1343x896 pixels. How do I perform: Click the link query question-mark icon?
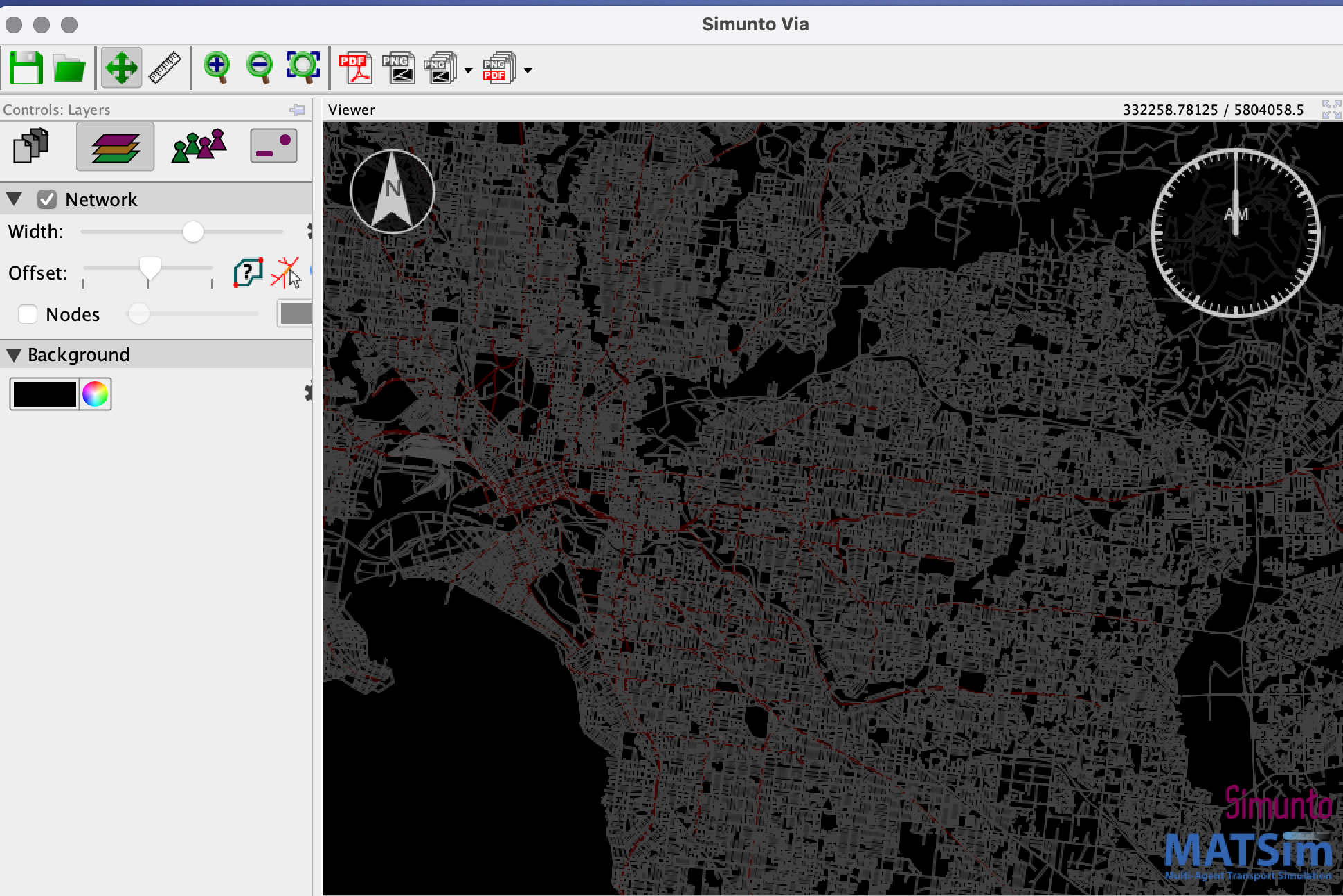tap(248, 272)
